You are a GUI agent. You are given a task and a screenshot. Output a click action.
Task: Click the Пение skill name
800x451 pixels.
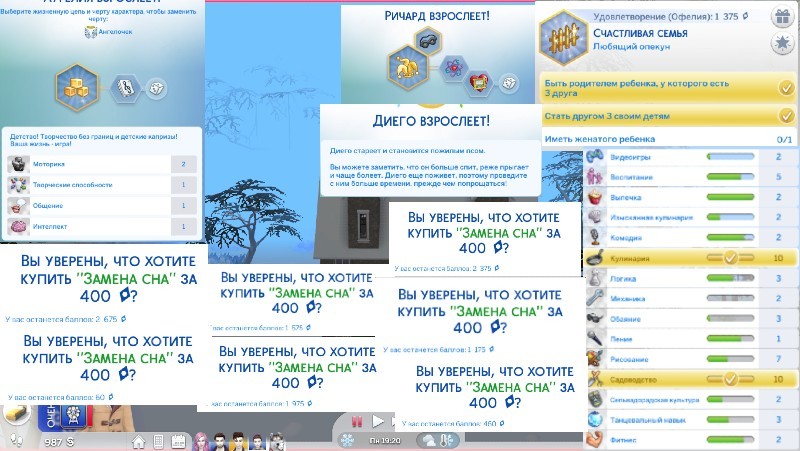(621, 339)
